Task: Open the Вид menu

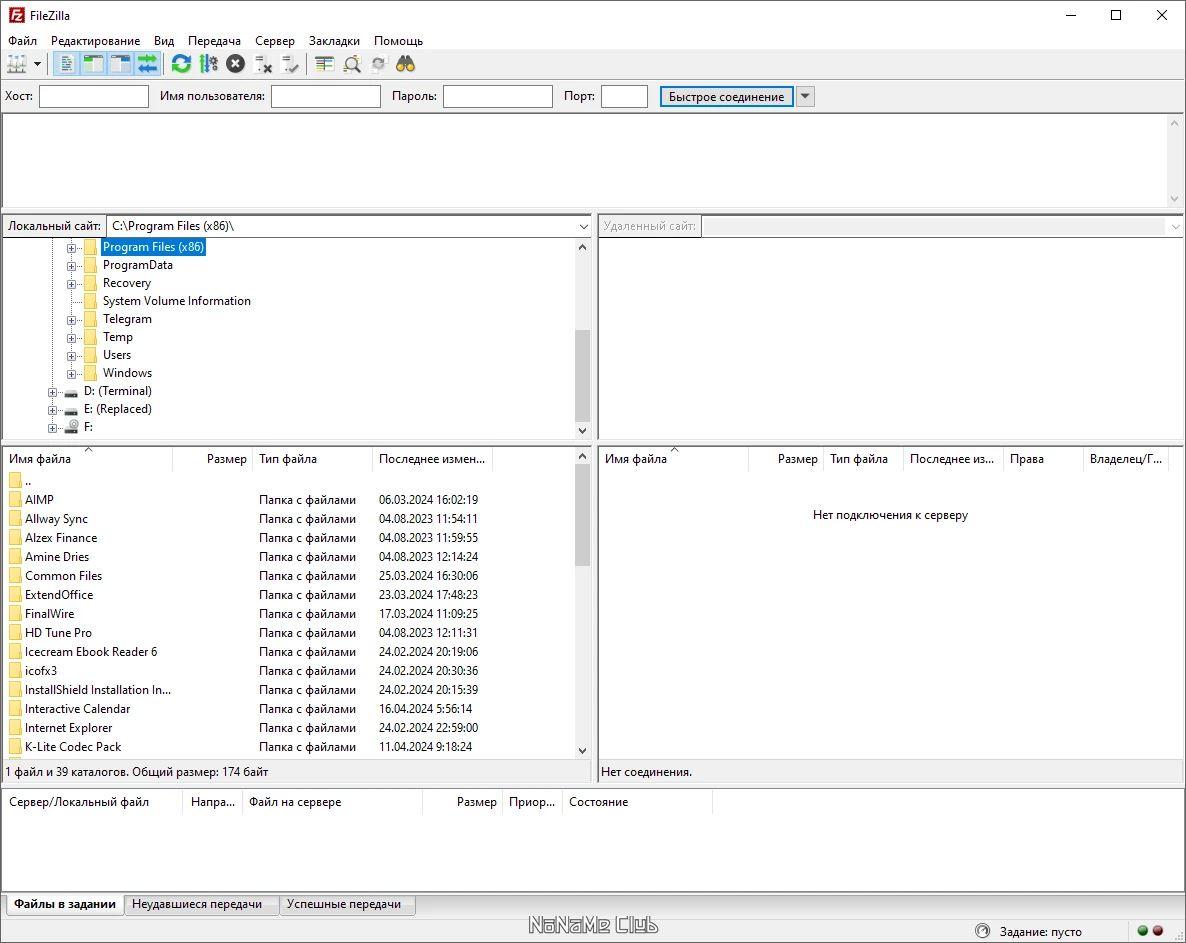Action: coord(163,41)
